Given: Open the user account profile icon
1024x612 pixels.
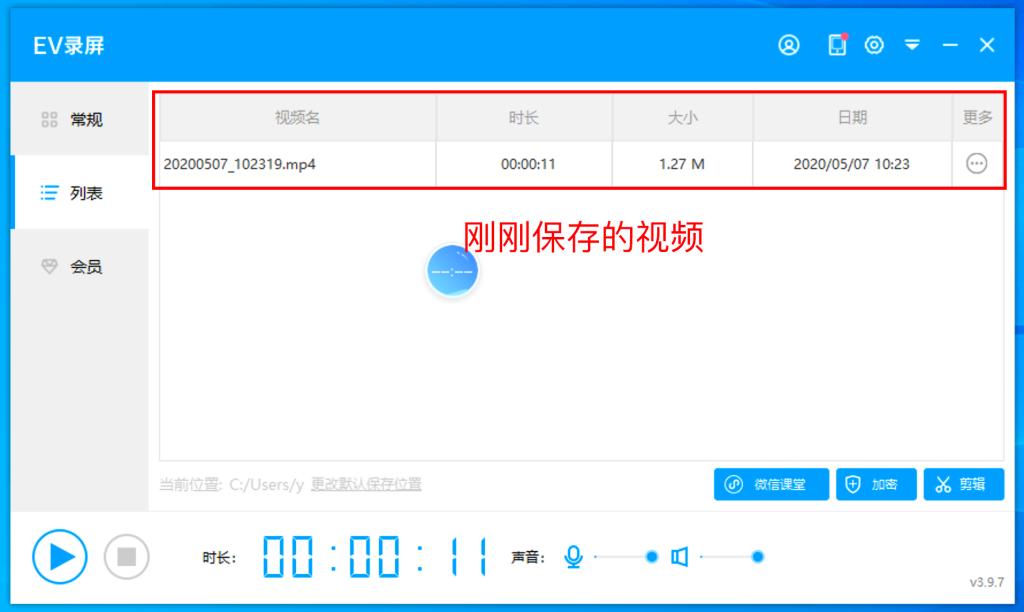Looking at the screenshot, I should (789, 45).
